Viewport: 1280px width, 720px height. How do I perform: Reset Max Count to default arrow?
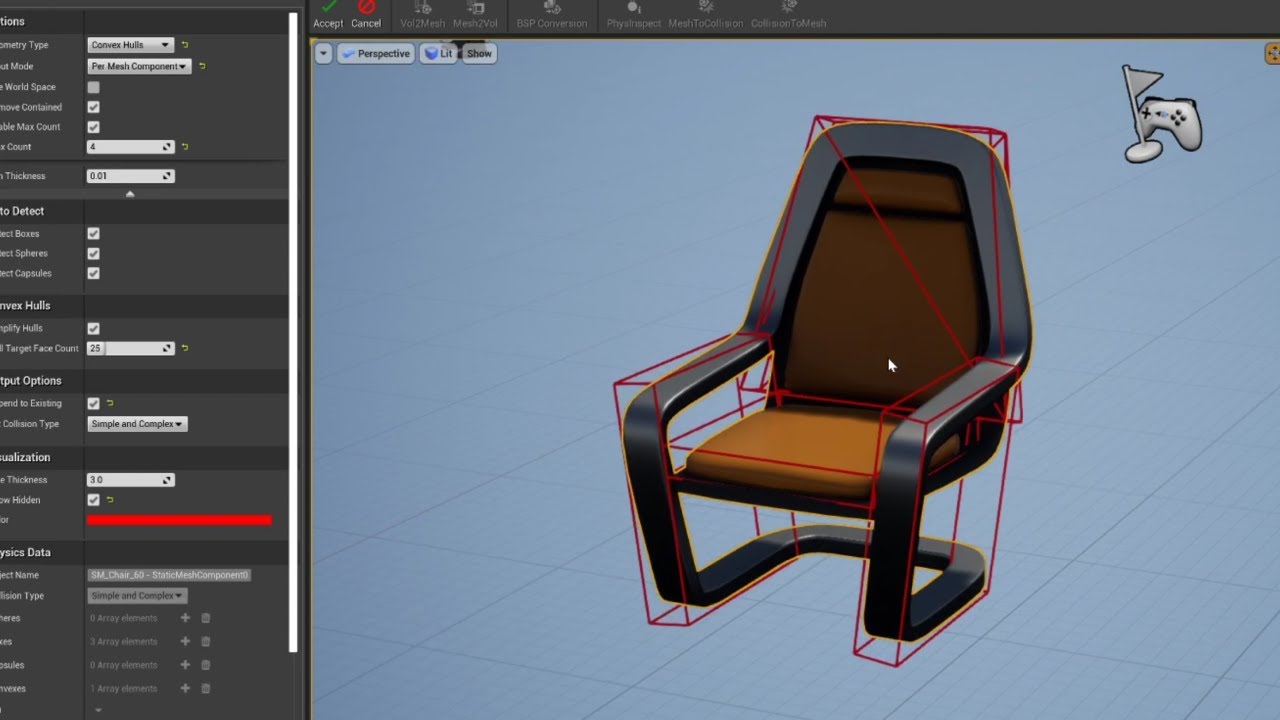[185, 147]
